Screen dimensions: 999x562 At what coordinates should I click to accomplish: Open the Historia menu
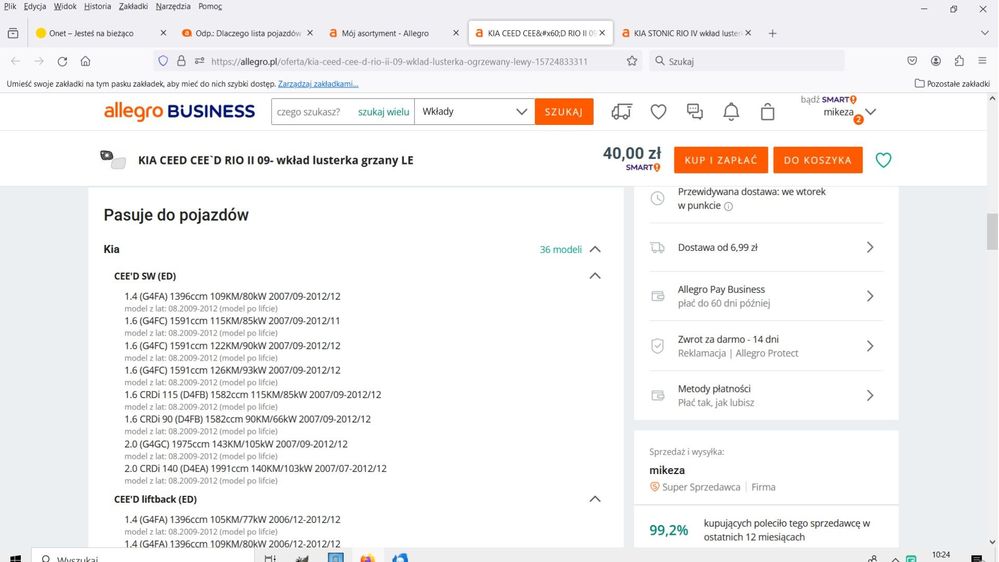97,6
